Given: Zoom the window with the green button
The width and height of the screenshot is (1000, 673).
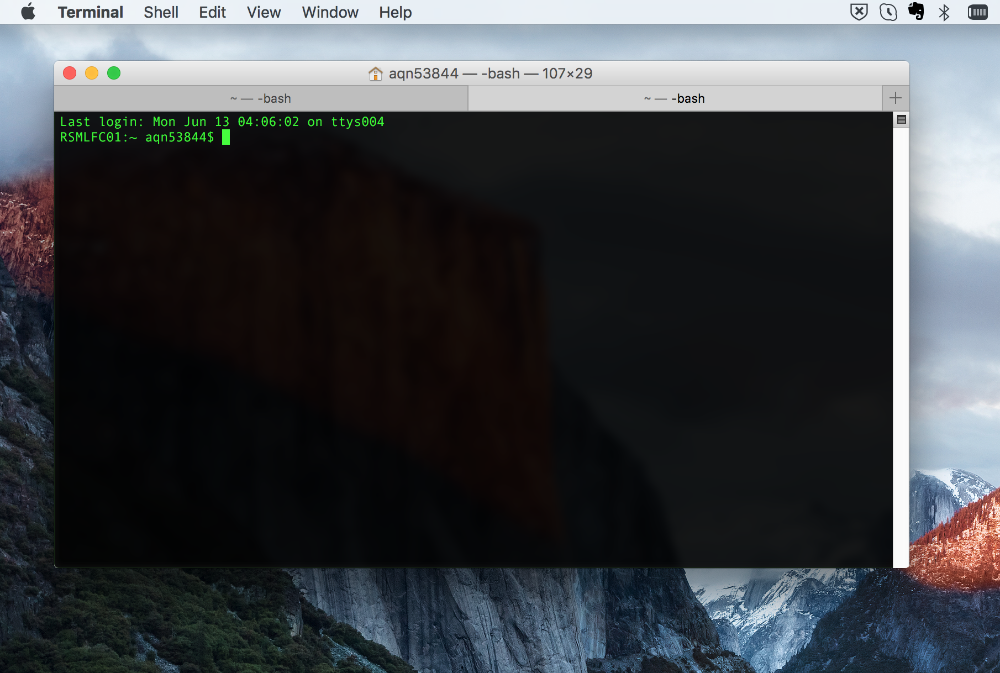Looking at the screenshot, I should [114, 73].
